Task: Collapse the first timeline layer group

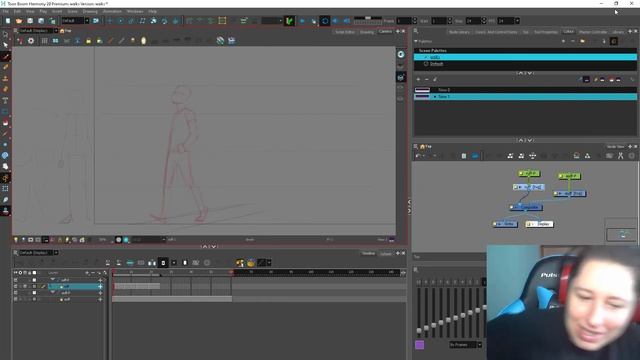Action: pyautogui.click(x=53, y=280)
